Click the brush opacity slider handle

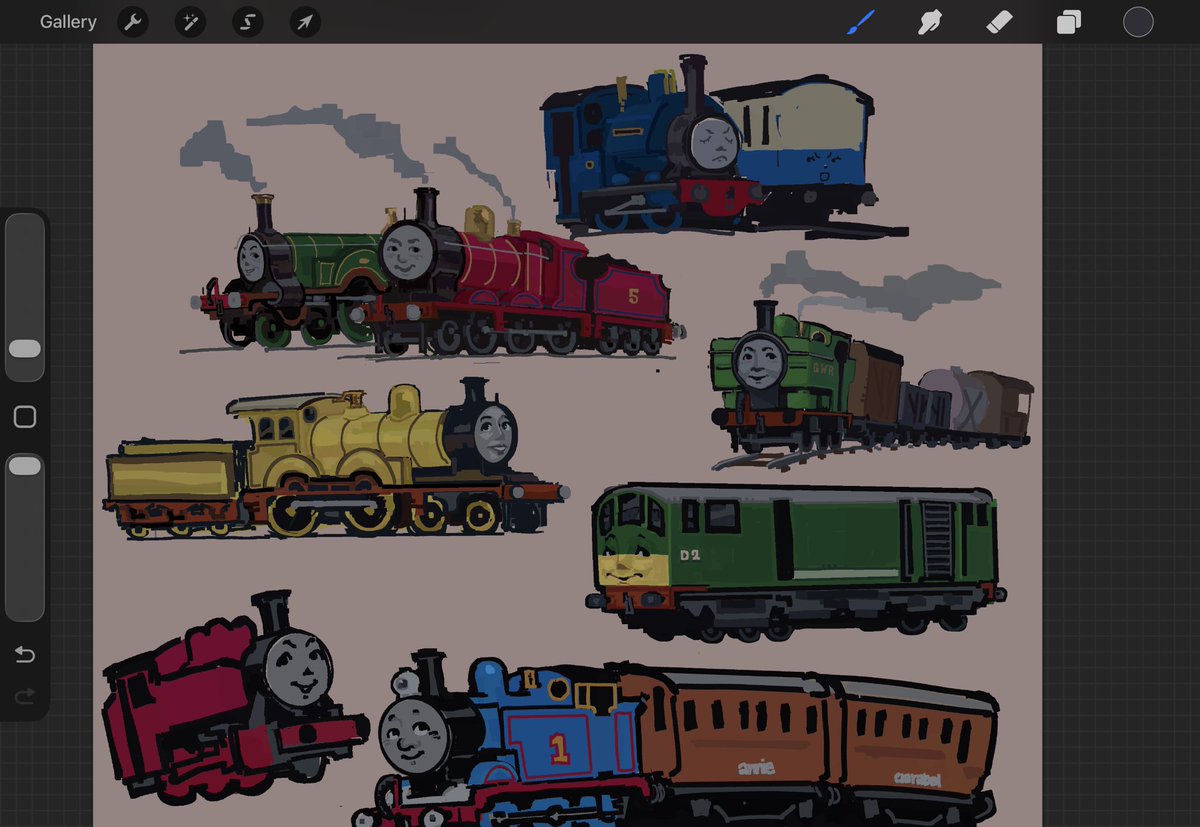25,466
